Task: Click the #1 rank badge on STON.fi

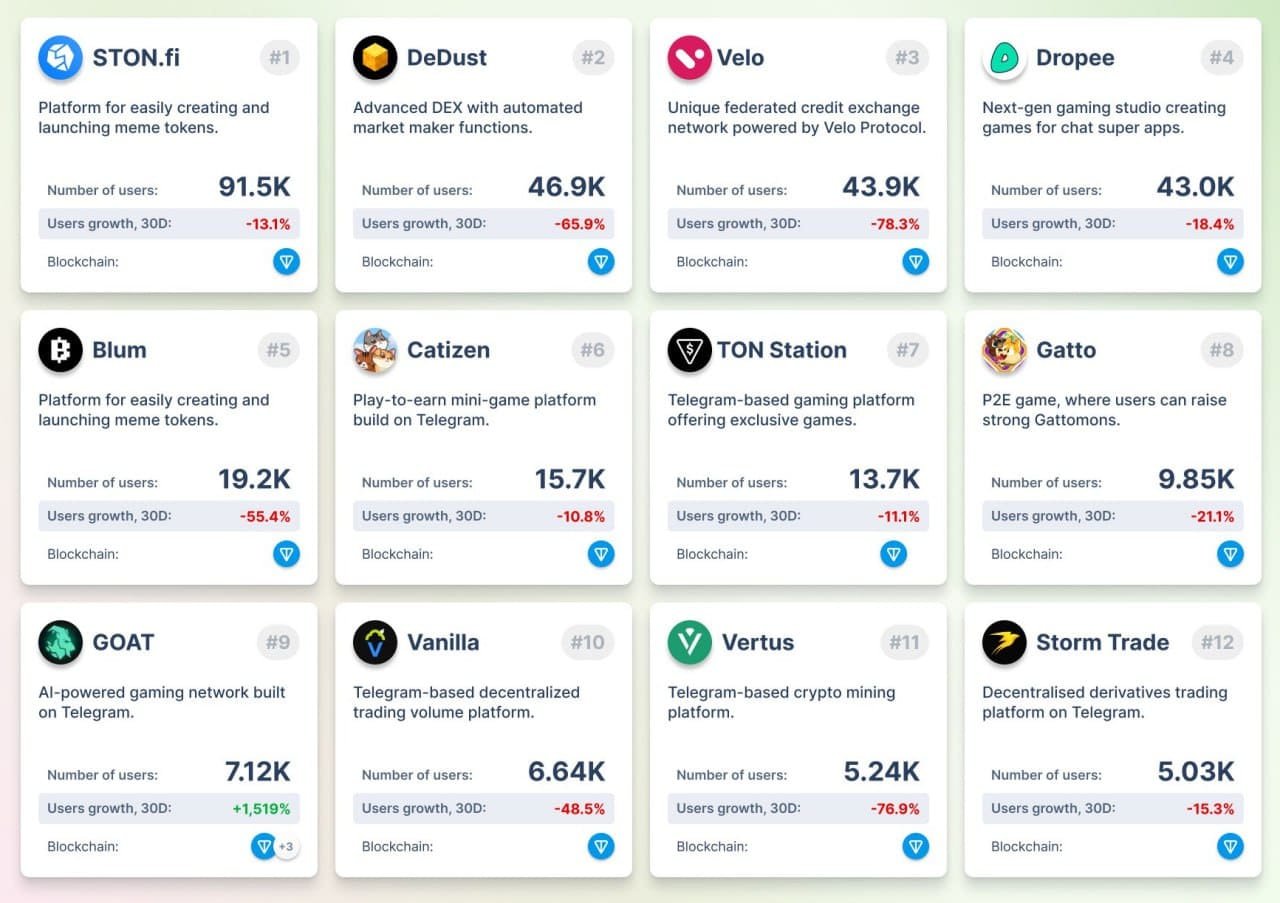Action: click(279, 58)
